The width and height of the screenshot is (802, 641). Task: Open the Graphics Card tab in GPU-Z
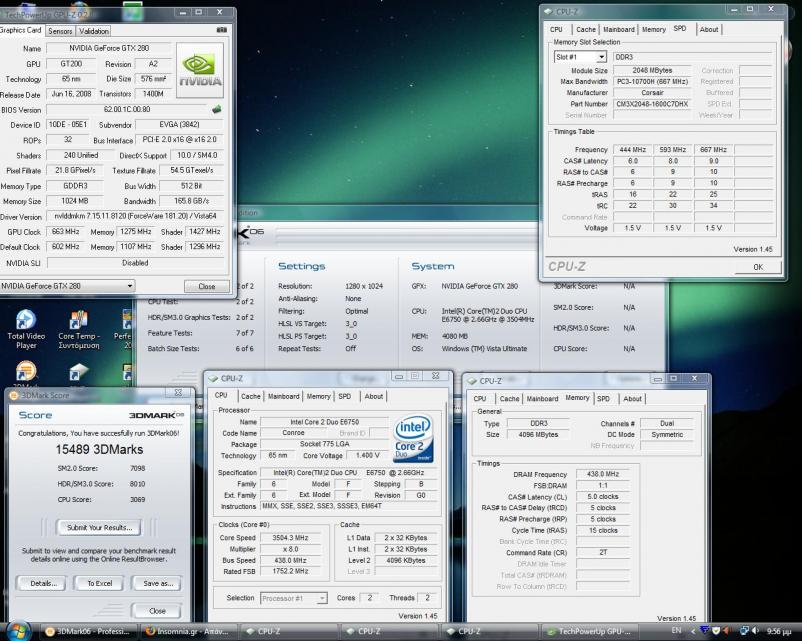point(20,30)
